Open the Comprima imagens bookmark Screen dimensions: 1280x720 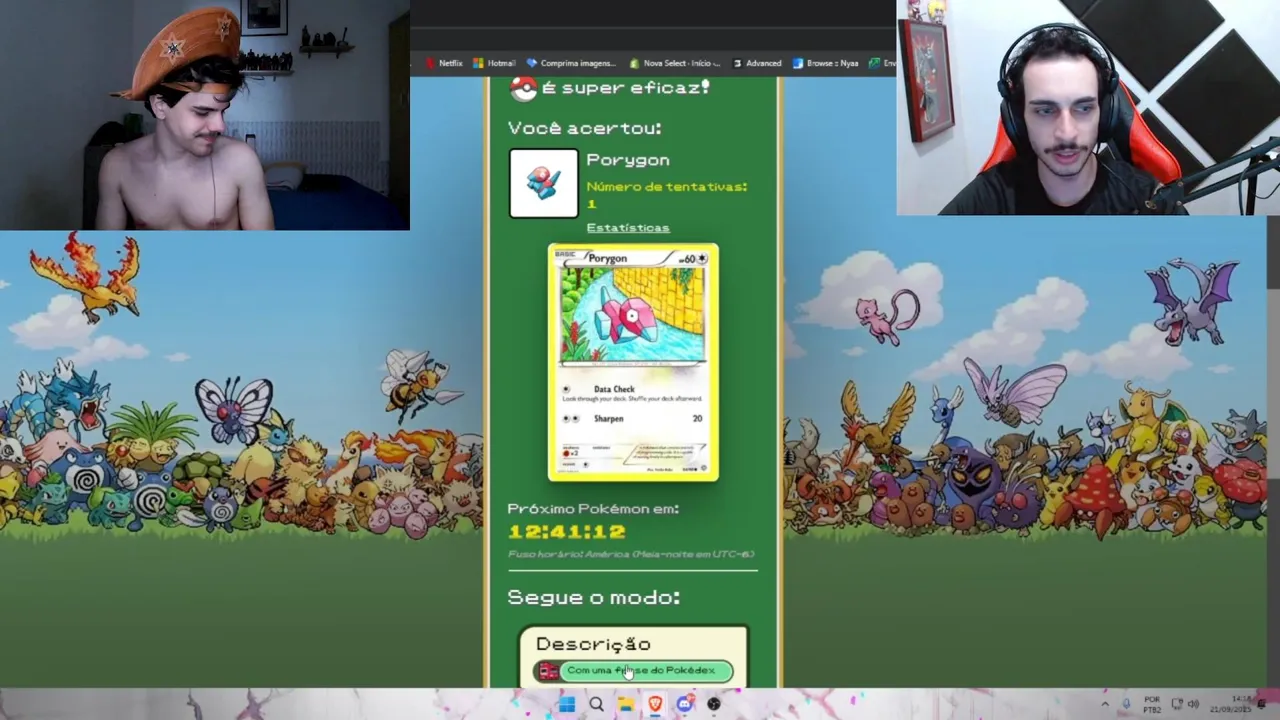pos(570,63)
